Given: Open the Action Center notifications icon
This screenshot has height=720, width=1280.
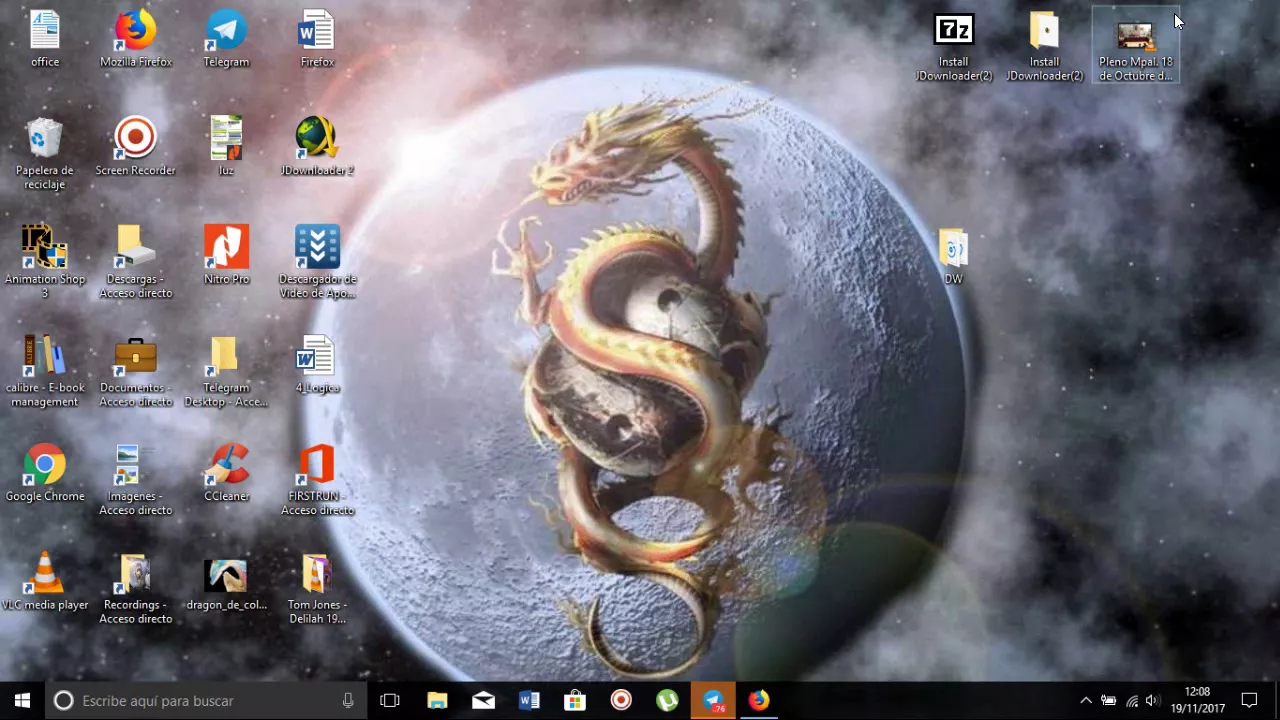Looking at the screenshot, I should tap(1249, 701).
